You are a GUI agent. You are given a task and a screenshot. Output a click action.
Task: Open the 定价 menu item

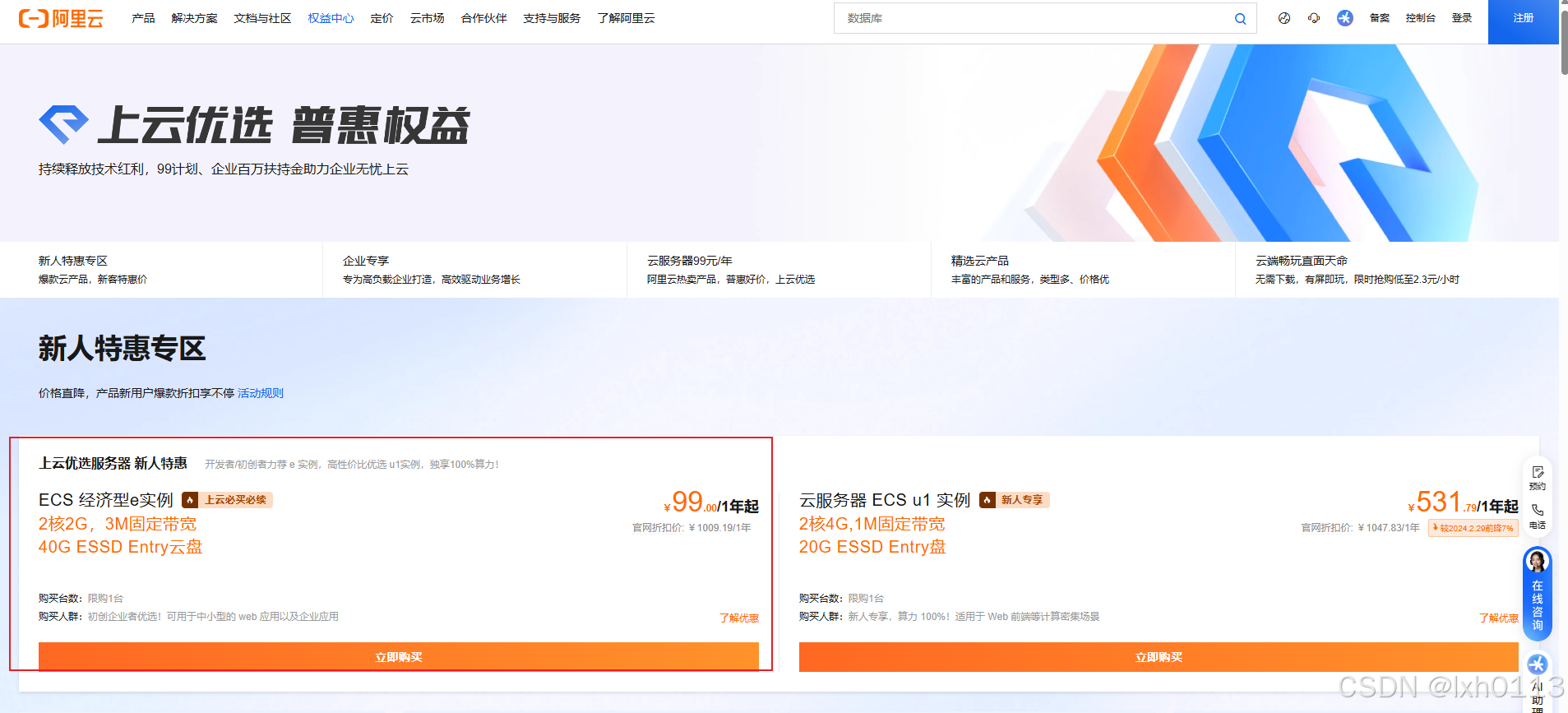click(382, 18)
